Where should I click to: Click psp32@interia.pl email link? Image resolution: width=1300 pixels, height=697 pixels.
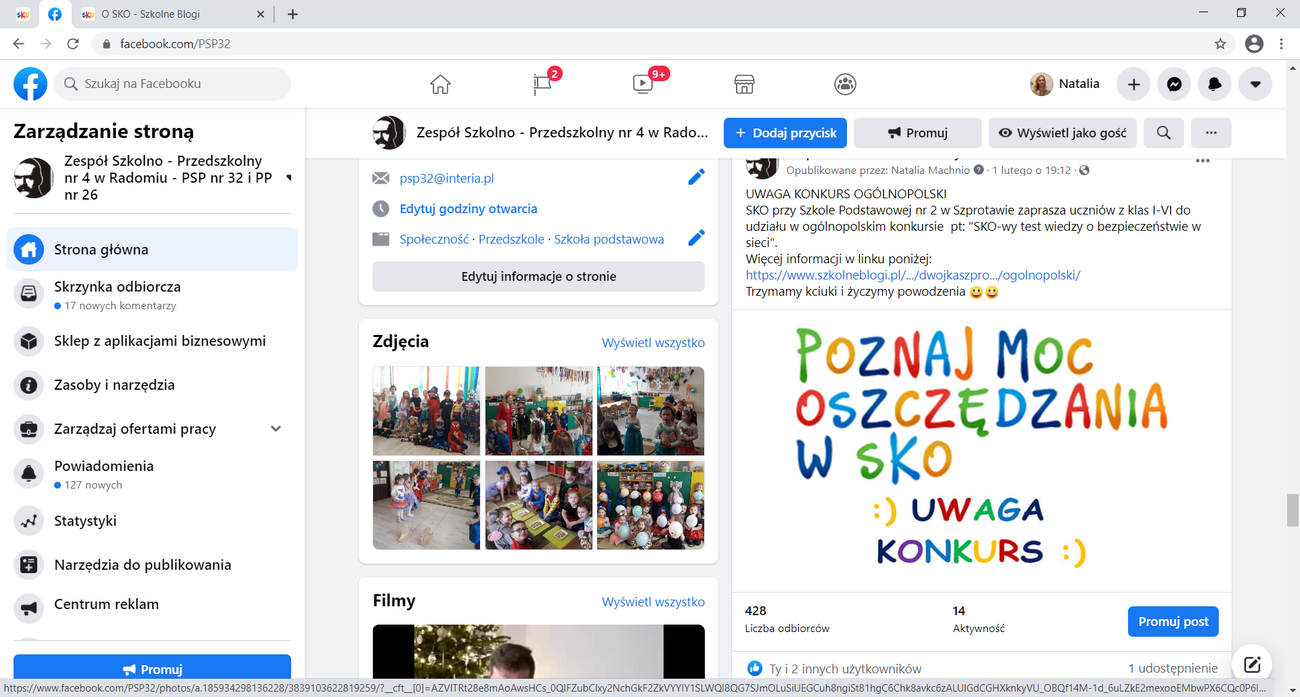tap(447, 178)
